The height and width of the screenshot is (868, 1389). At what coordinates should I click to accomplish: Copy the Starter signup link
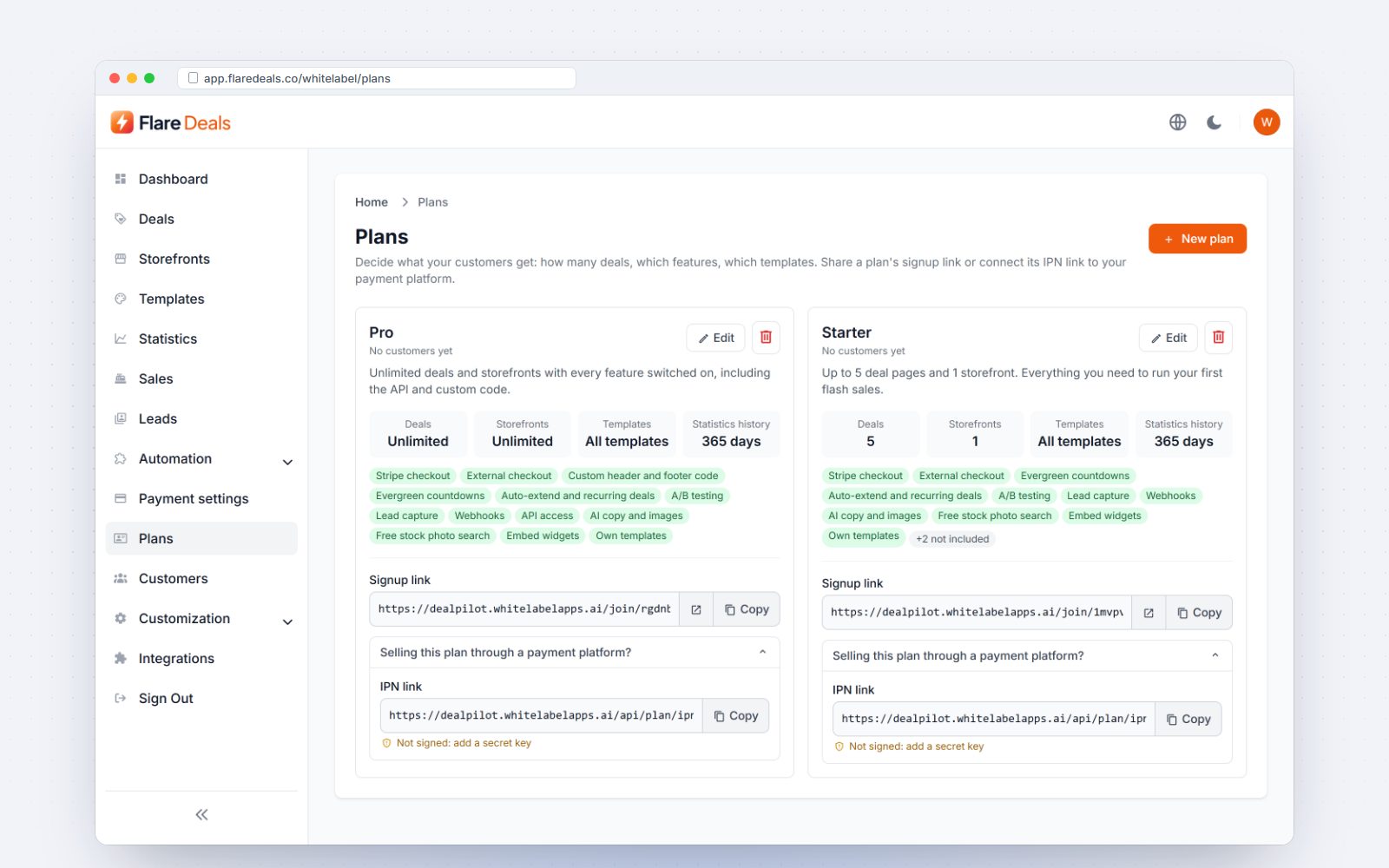(x=1199, y=613)
